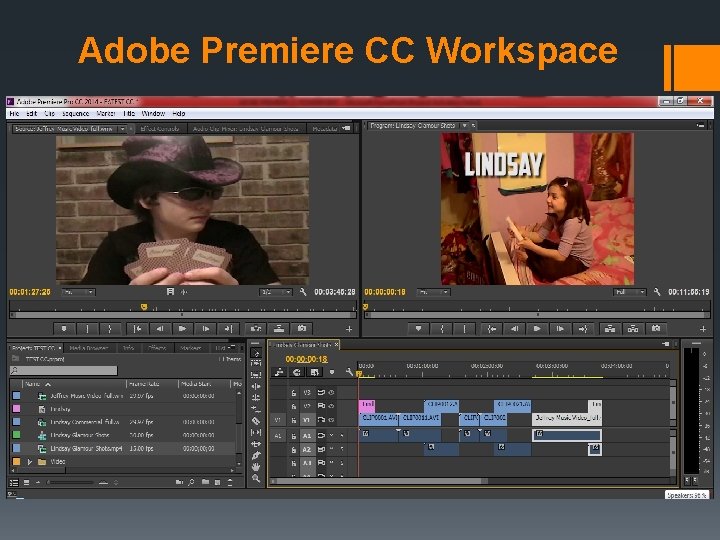Screen dimensions: 720x540
Task: Open Source monitor settings wrench
Action: 303,292
